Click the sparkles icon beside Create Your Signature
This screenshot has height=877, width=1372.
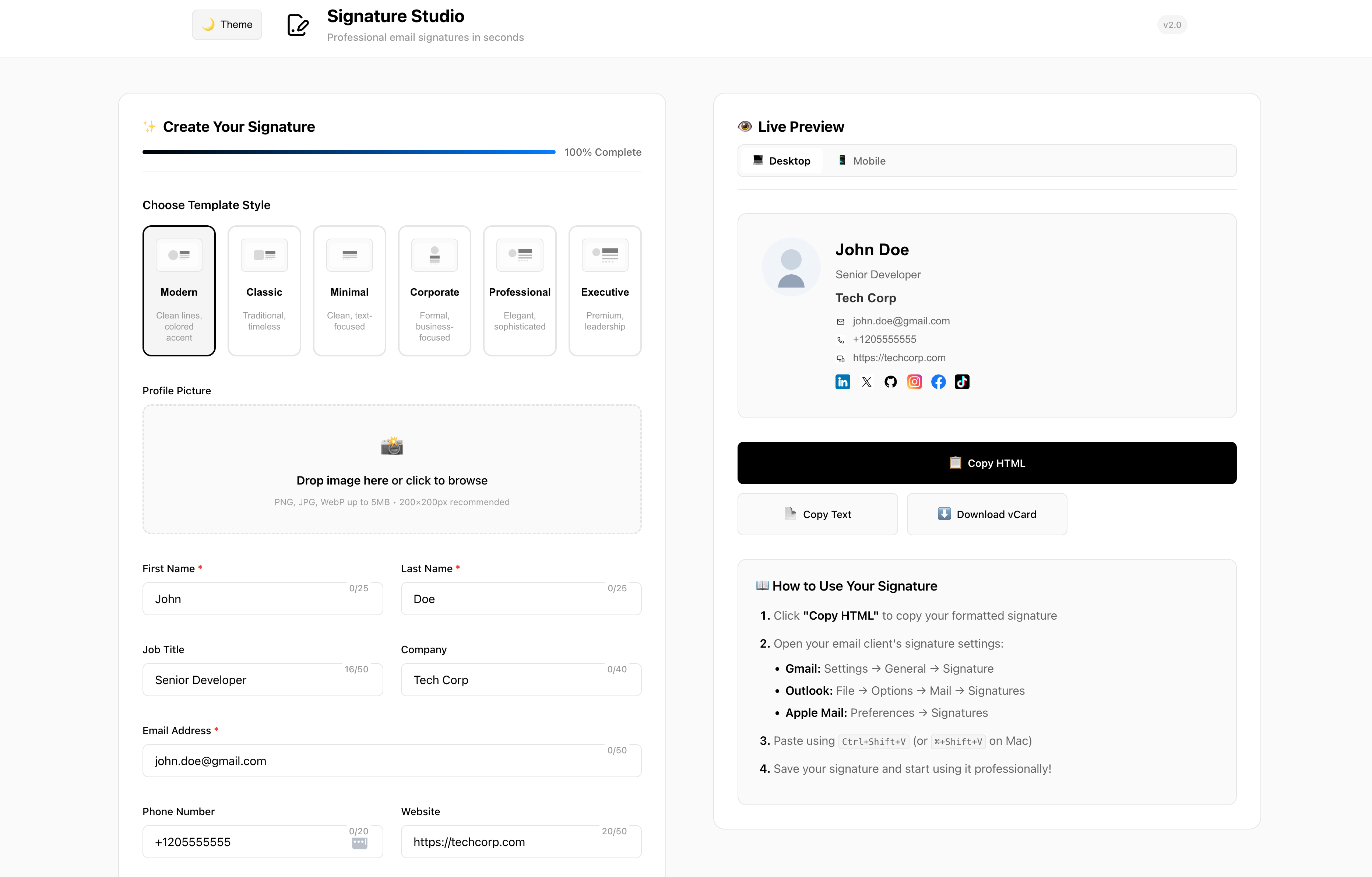click(149, 127)
